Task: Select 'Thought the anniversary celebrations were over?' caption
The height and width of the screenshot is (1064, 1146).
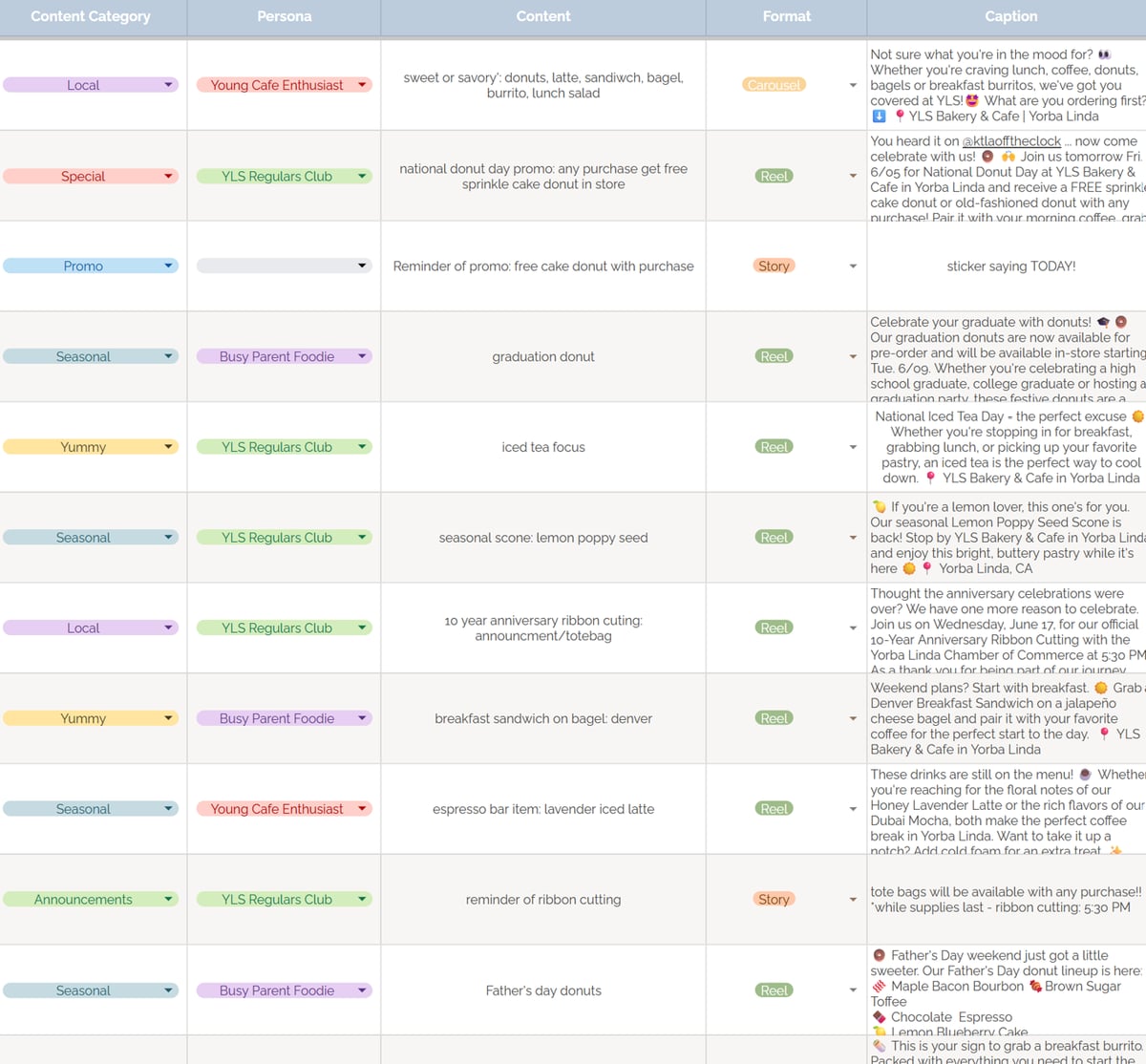Action: pos(1008,628)
